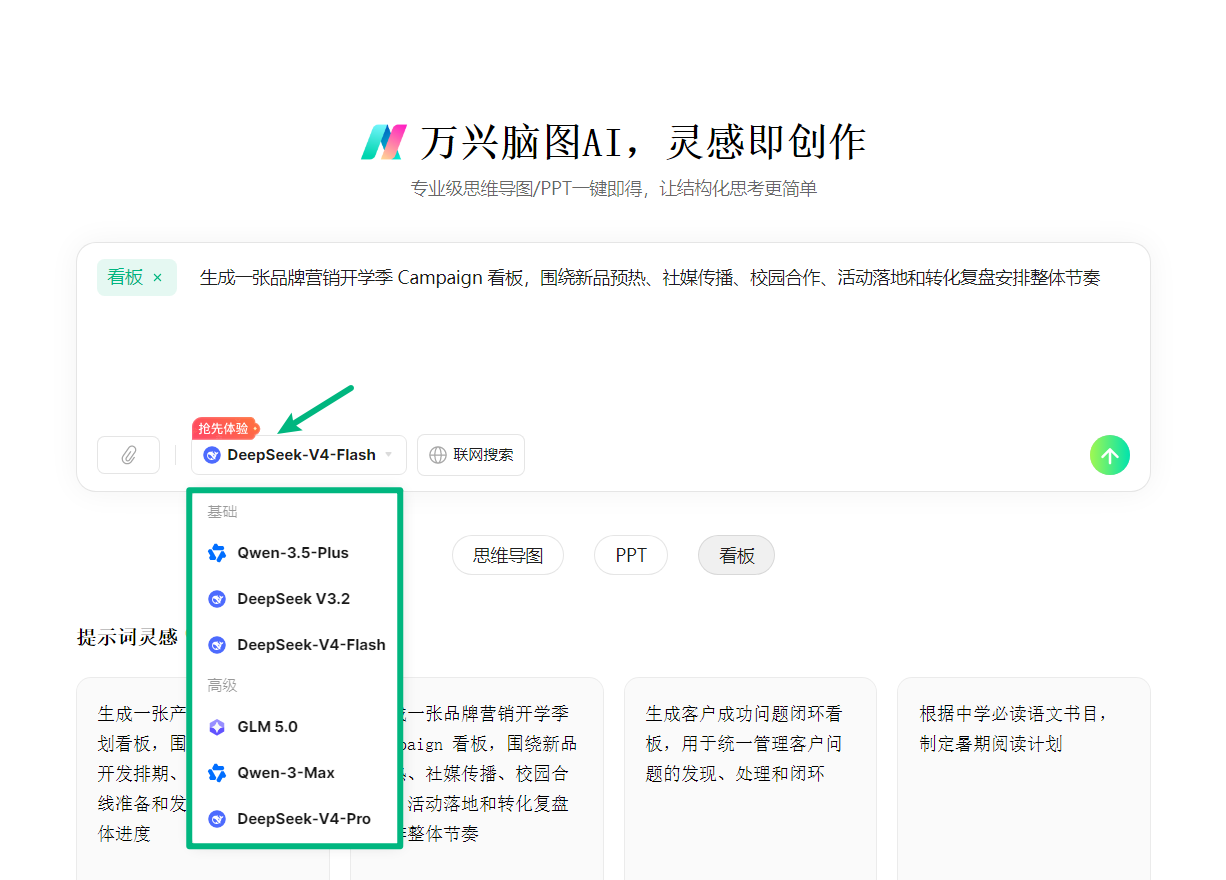Open the 中学必读语文书目 reading plan card

[x=1024, y=779]
